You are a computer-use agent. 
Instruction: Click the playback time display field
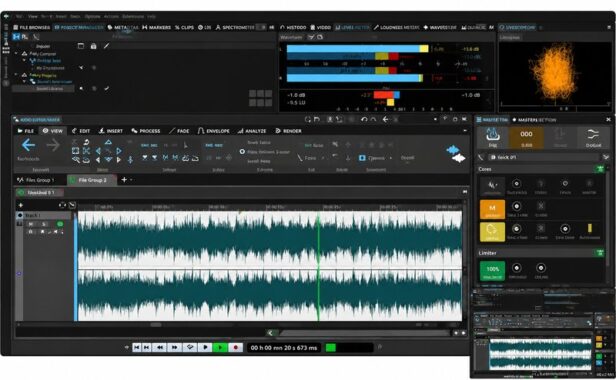tap(284, 348)
